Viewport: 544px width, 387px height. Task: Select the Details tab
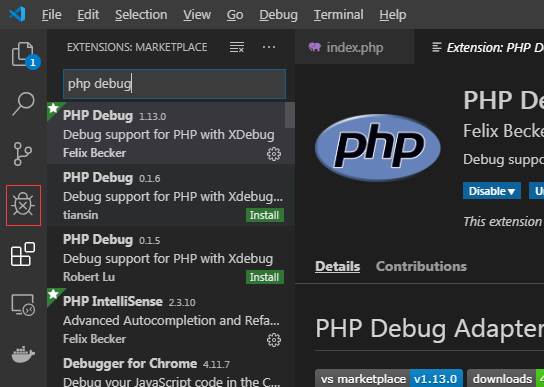point(338,267)
